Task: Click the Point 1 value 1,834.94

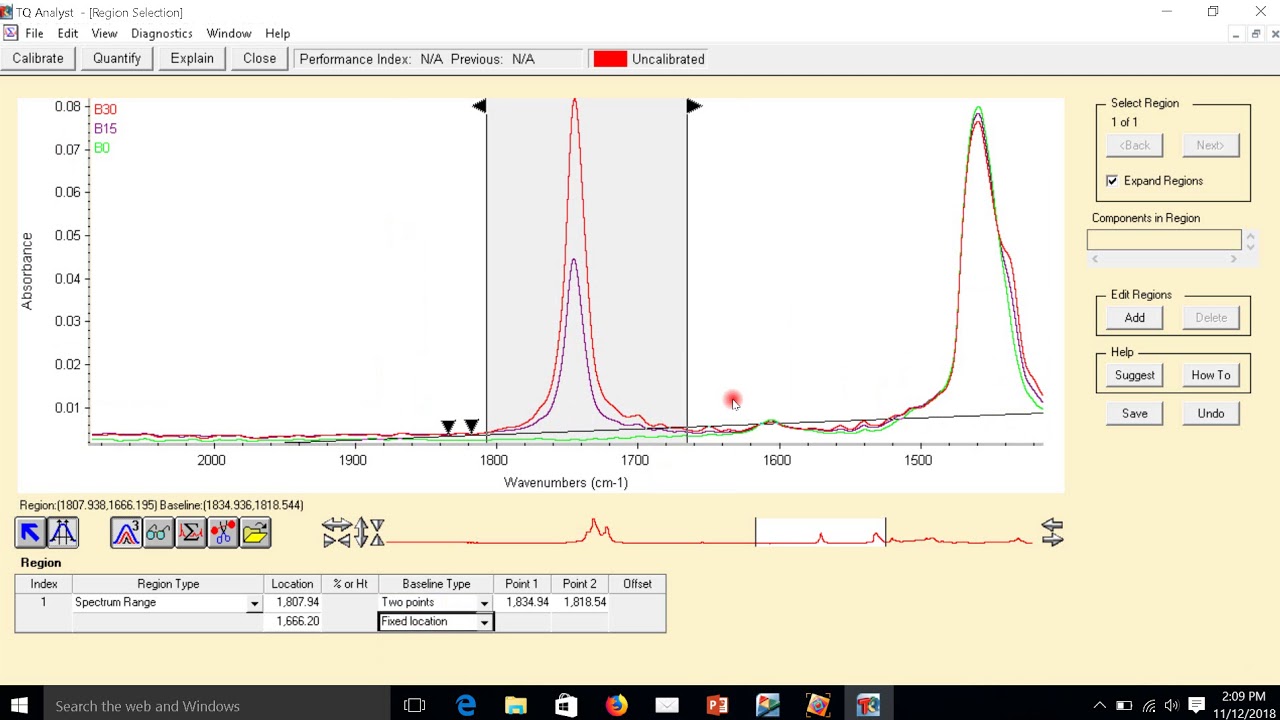Action: pyautogui.click(x=521, y=602)
